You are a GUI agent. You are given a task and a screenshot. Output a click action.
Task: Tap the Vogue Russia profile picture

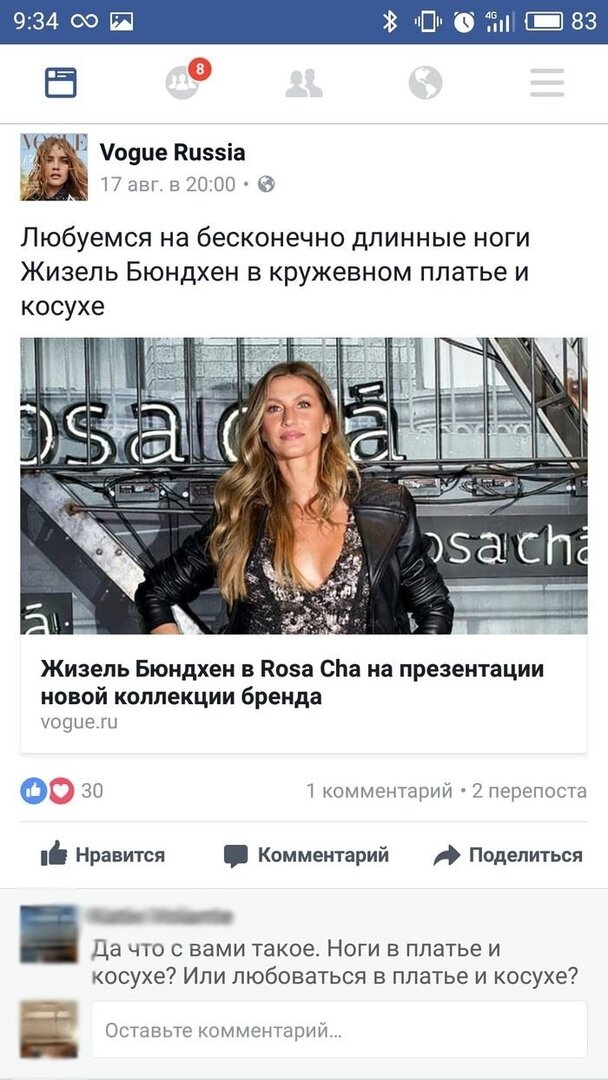(54, 167)
